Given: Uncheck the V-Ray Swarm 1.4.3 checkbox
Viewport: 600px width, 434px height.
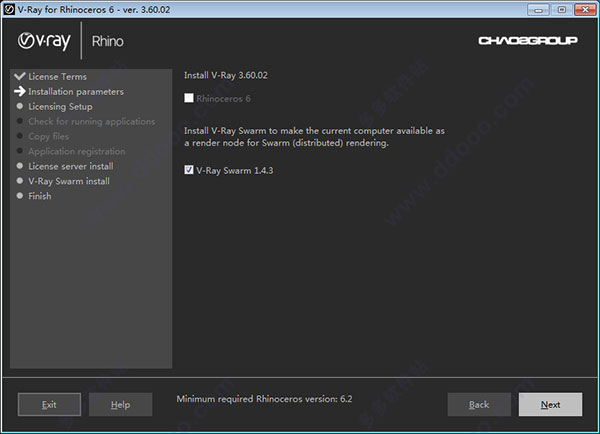Looking at the screenshot, I should (189, 170).
